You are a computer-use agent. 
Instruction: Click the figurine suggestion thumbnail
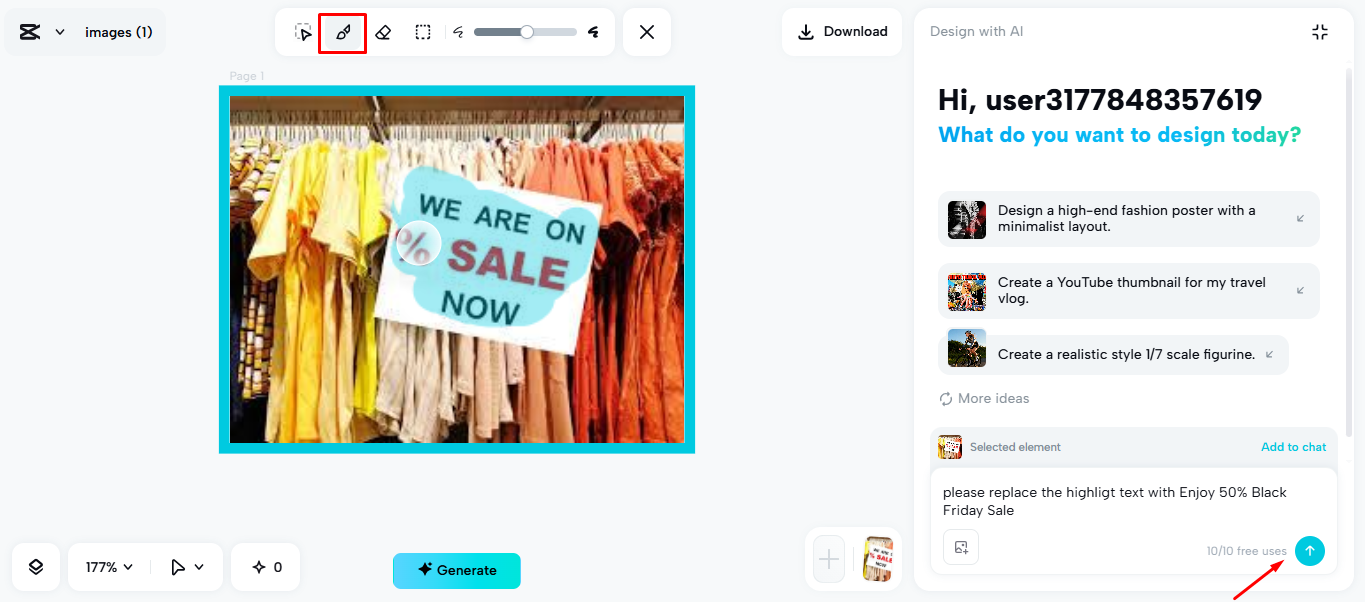pos(967,348)
